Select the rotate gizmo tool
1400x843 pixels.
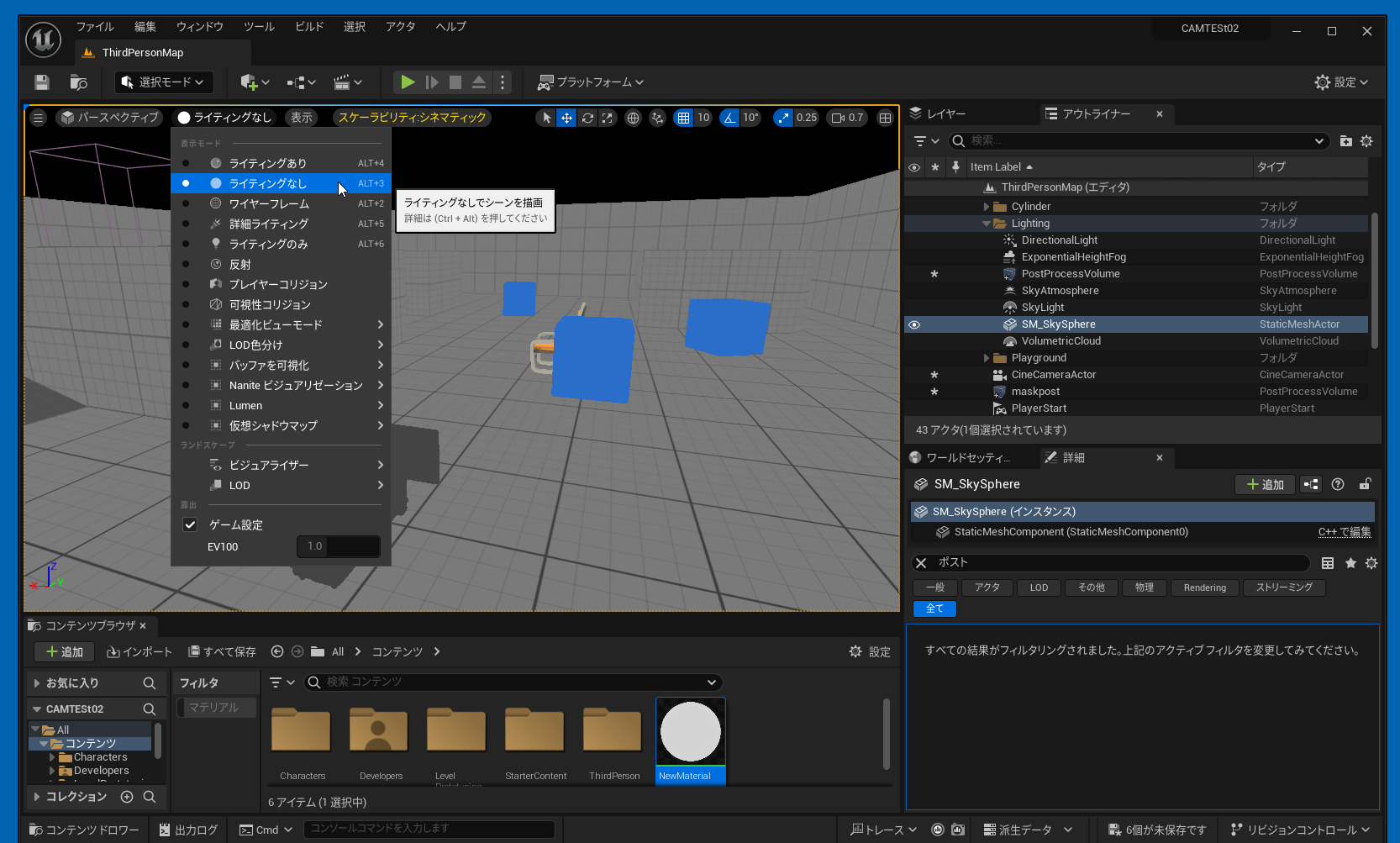pyautogui.click(x=587, y=118)
